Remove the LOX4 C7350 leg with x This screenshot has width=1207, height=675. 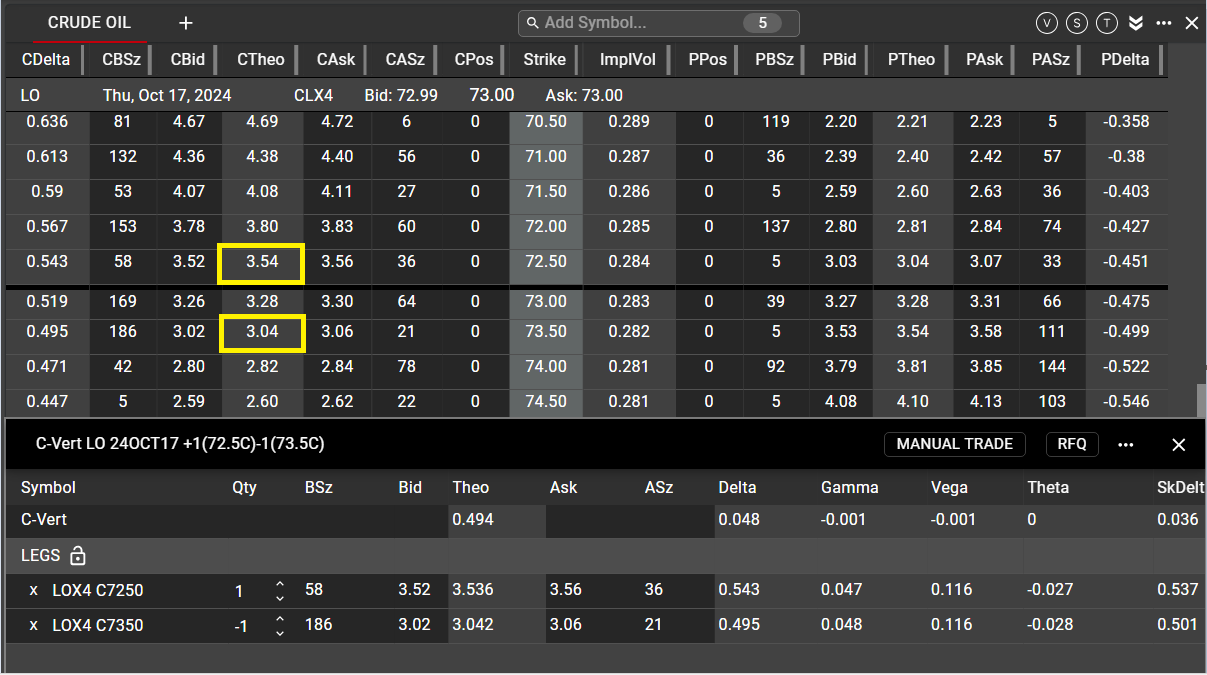click(33, 625)
